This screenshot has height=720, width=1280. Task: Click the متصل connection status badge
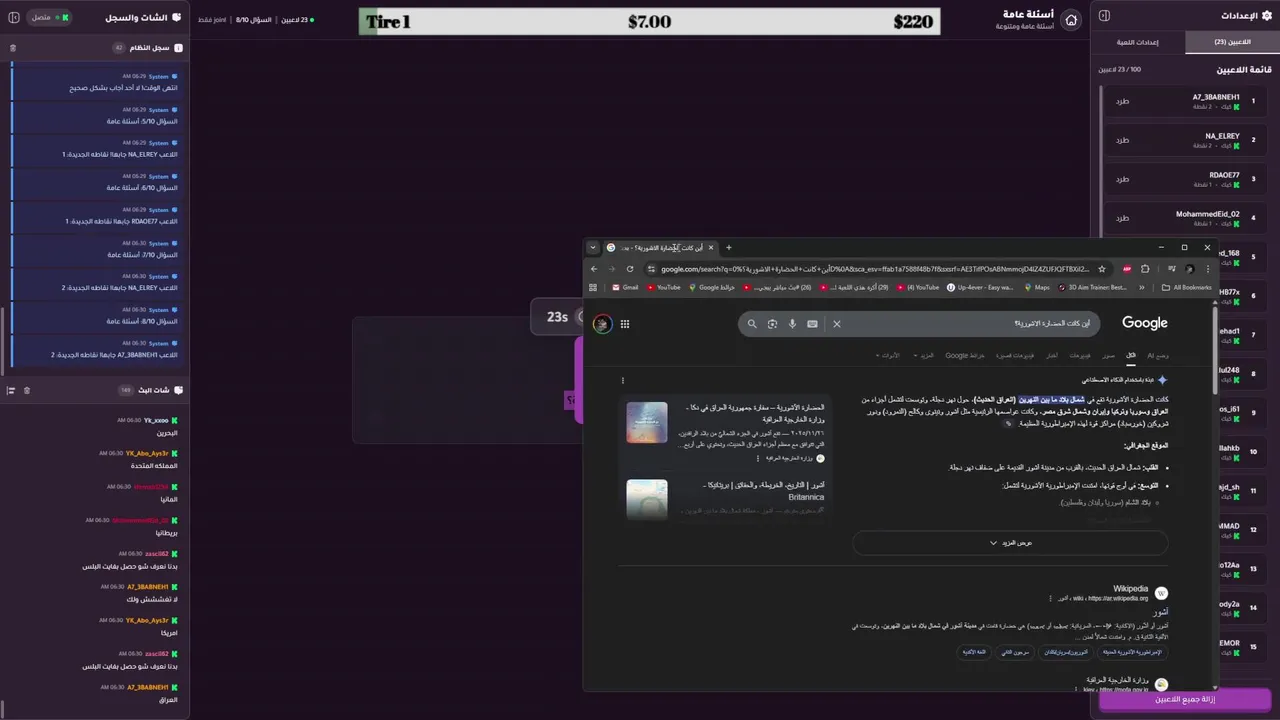[49, 17]
